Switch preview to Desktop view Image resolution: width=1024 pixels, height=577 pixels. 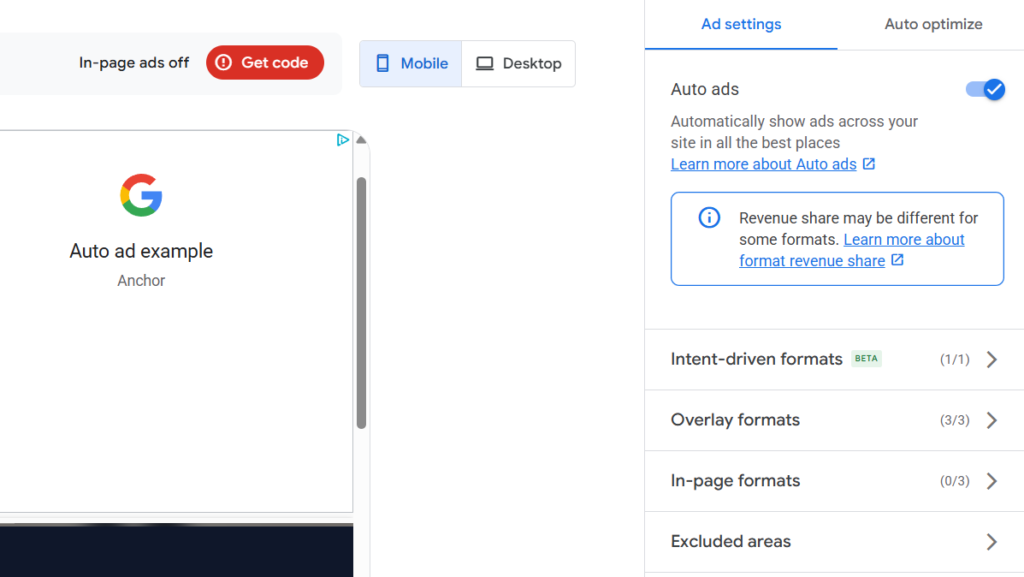[x=519, y=63]
